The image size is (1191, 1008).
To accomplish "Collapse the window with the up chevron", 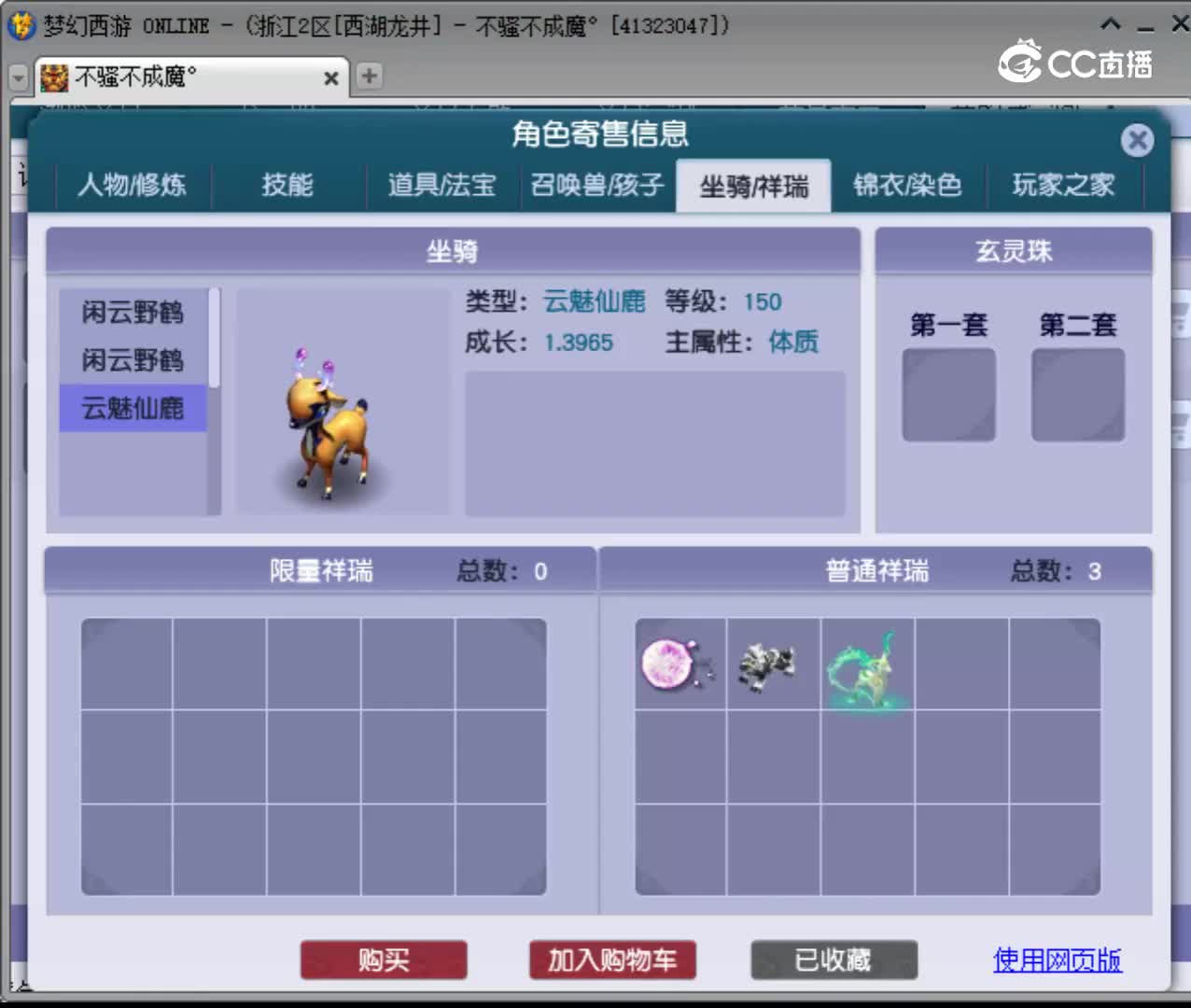I will point(1111,25).
